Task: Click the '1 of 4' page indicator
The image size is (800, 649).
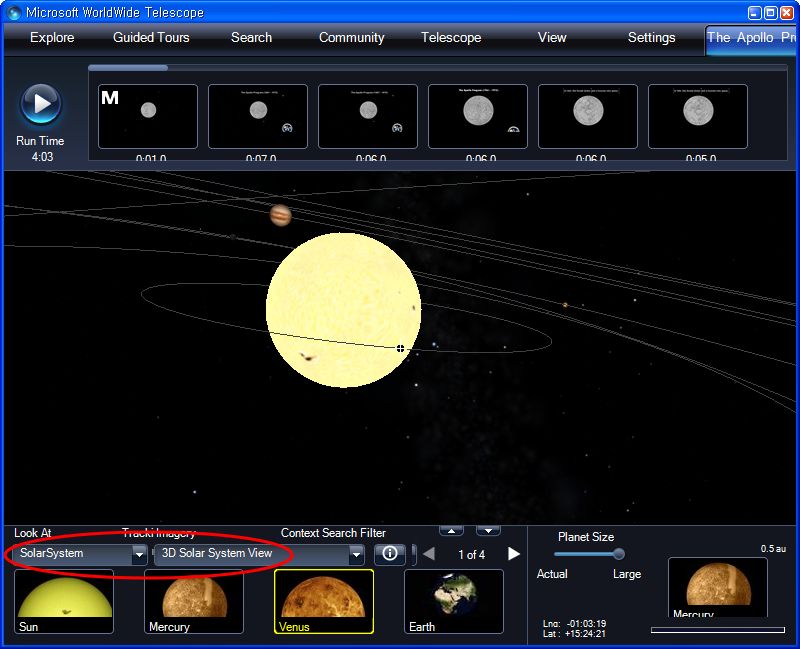Action: 471,555
